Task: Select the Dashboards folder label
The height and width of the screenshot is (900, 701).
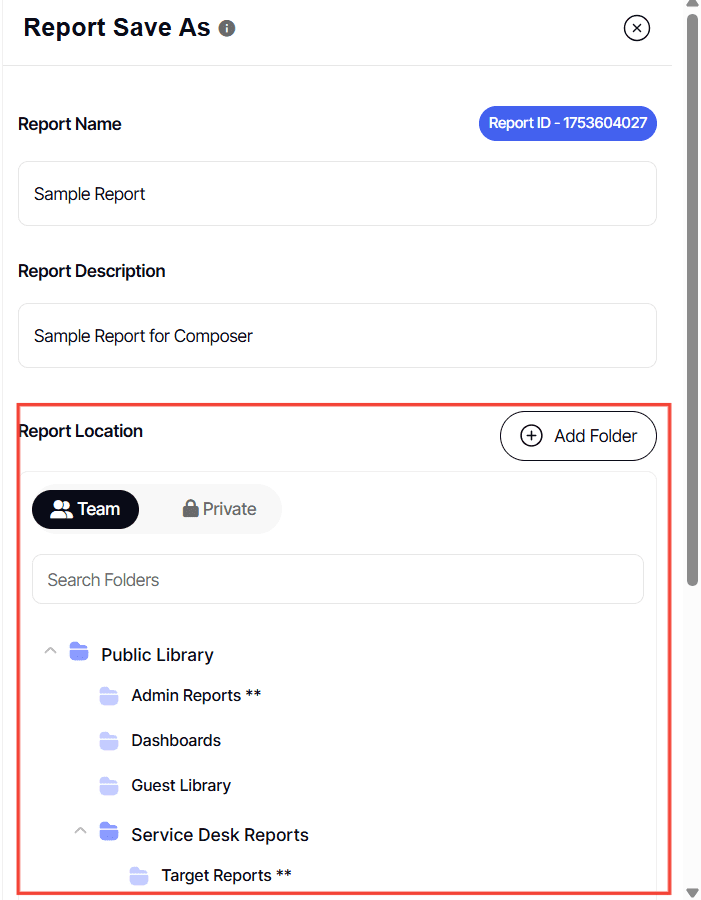Action: click(x=176, y=740)
